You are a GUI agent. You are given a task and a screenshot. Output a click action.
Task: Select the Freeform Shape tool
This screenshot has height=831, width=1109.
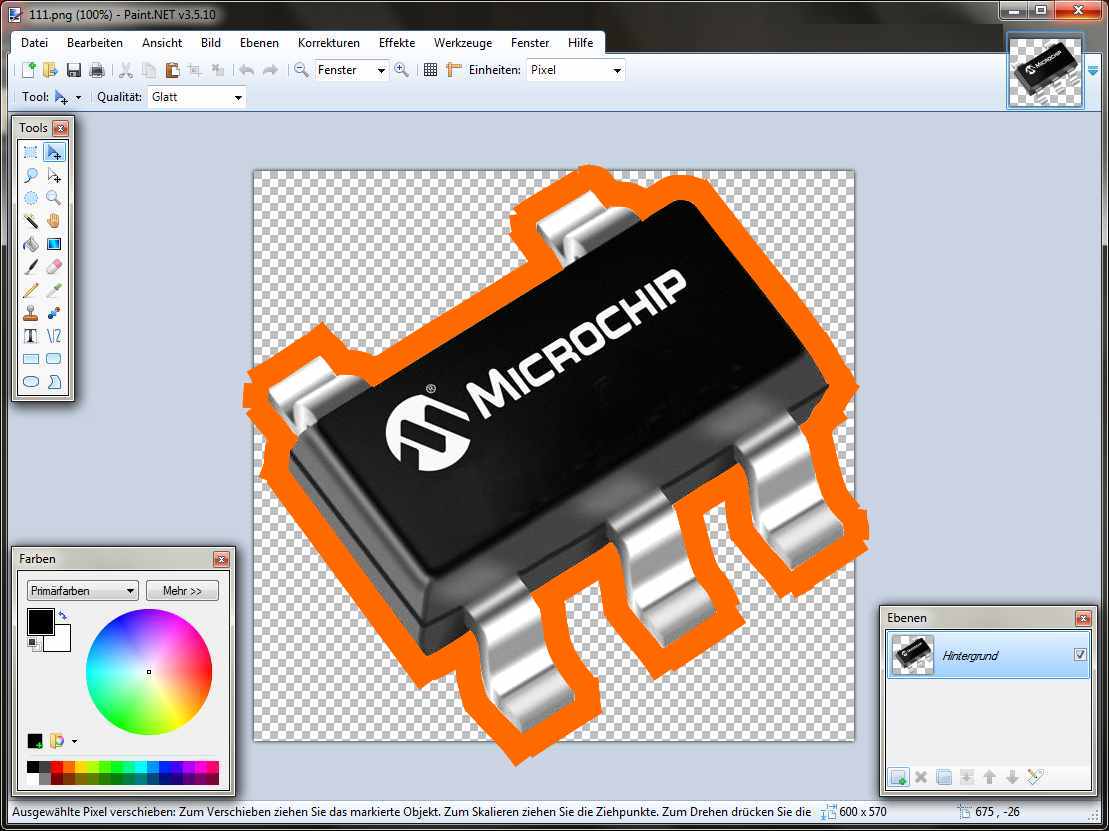54,382
